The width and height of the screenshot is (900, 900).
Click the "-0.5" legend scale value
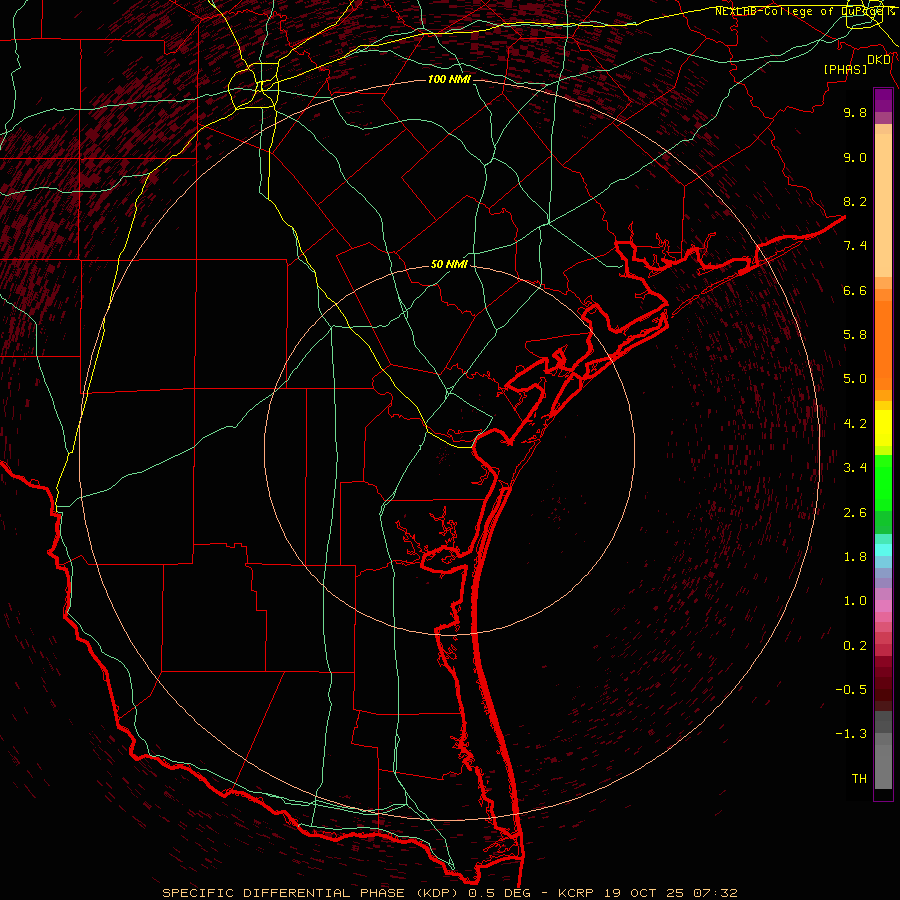[x=851, y=690]
